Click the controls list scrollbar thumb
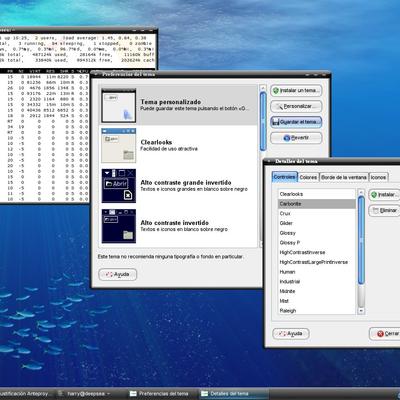This screenshot has height=400, width=400. tap(361, 240)
